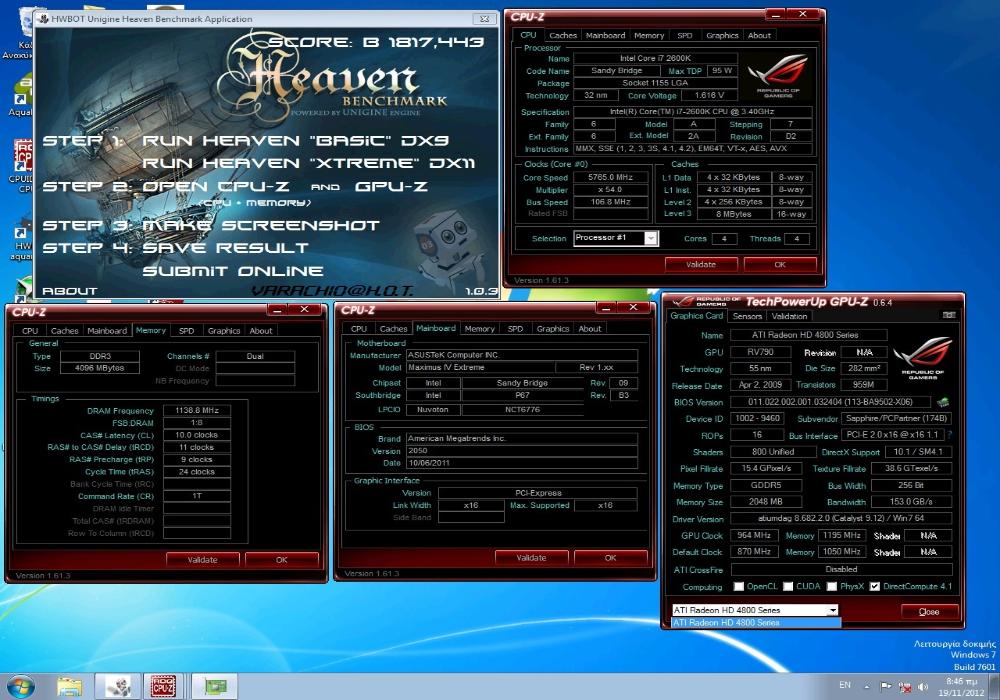Viewport: 1000px width, 700px height.
Task: Open About tab in Mainboard CPU-Z window
Action: (x=589, y=329)
